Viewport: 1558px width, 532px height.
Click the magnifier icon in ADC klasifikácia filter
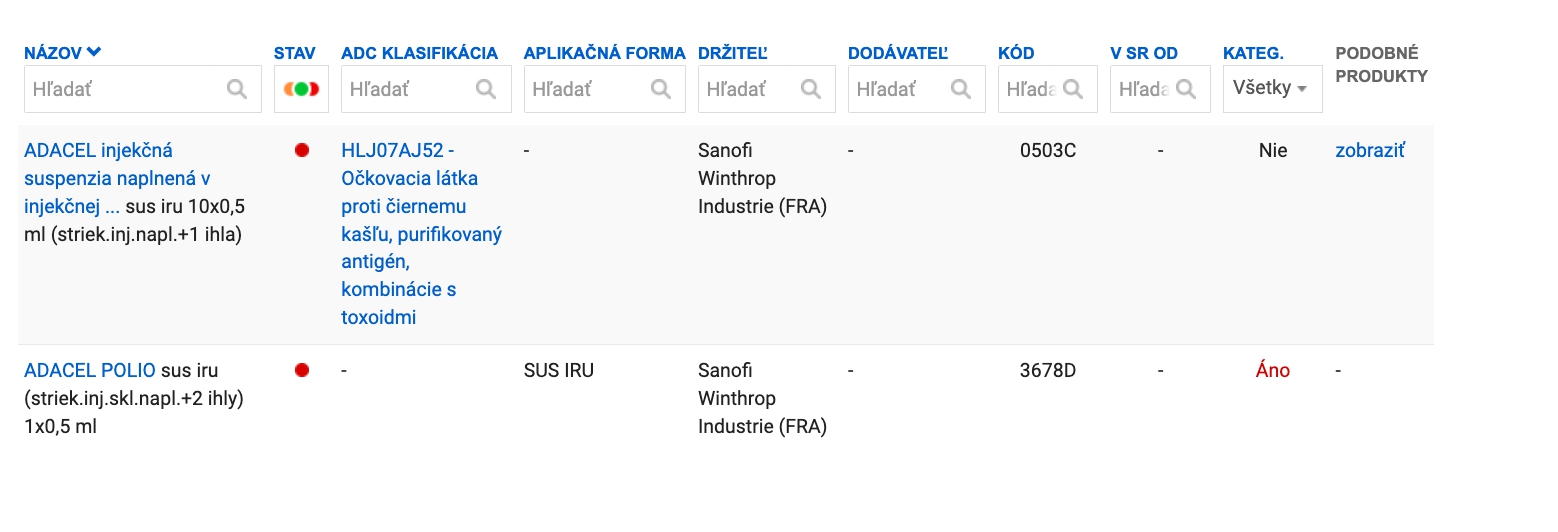click(x=486, y=89)
